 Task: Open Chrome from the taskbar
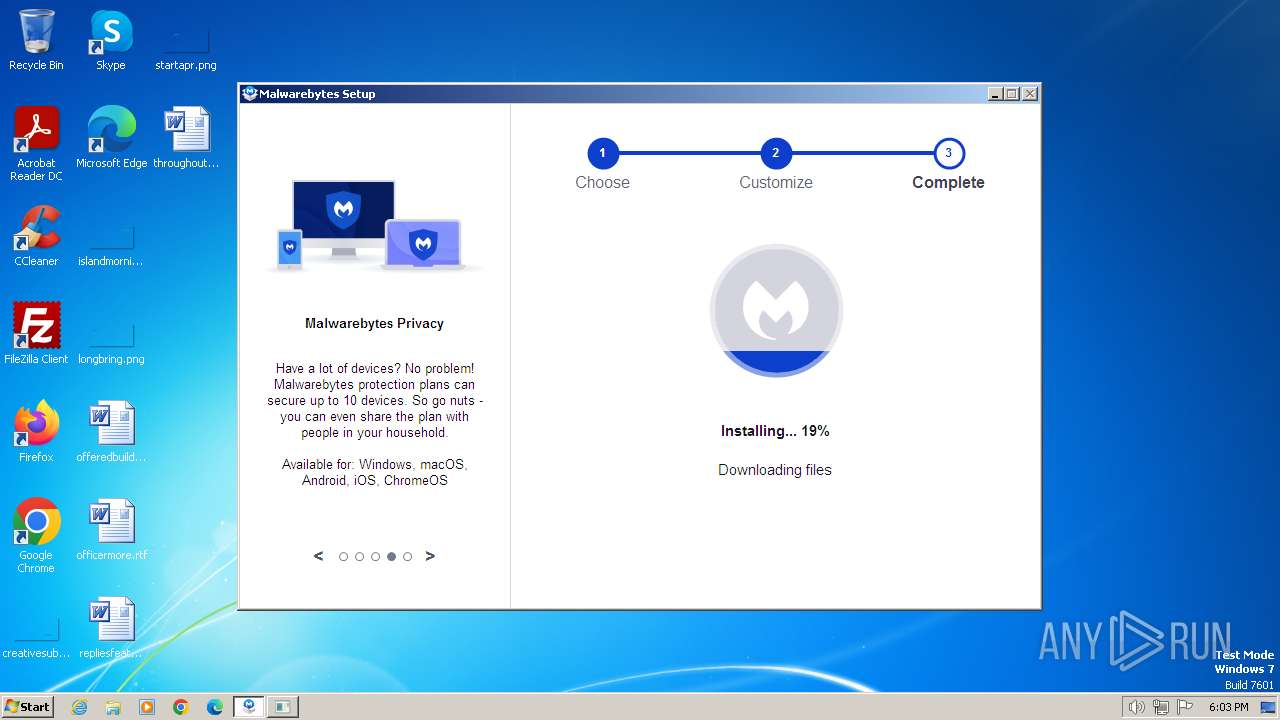coord(181,707)
